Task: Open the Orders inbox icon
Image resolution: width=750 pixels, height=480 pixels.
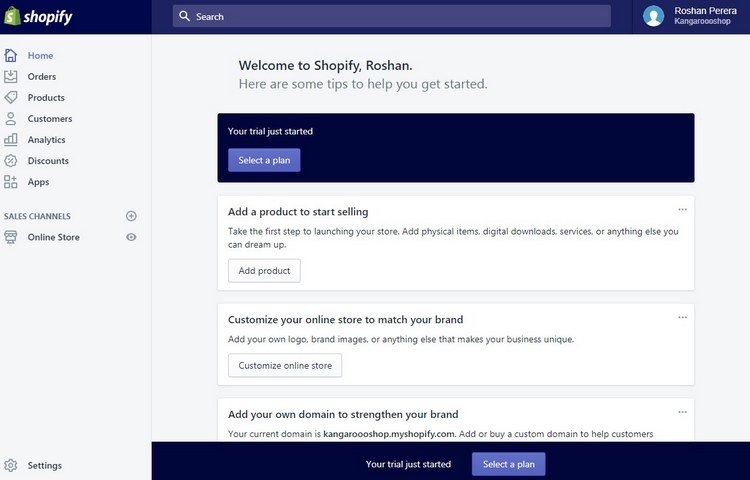Action: point(11,76)
